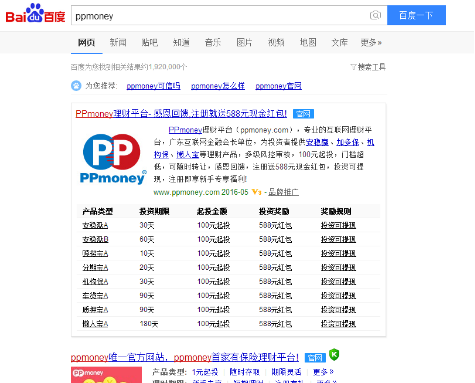Image resolution: width=475 pixels, height=383 pixels.
Task: Click red PPmoney thumbnail of second result
Action: pyautogui.click(x=106, y=375)
